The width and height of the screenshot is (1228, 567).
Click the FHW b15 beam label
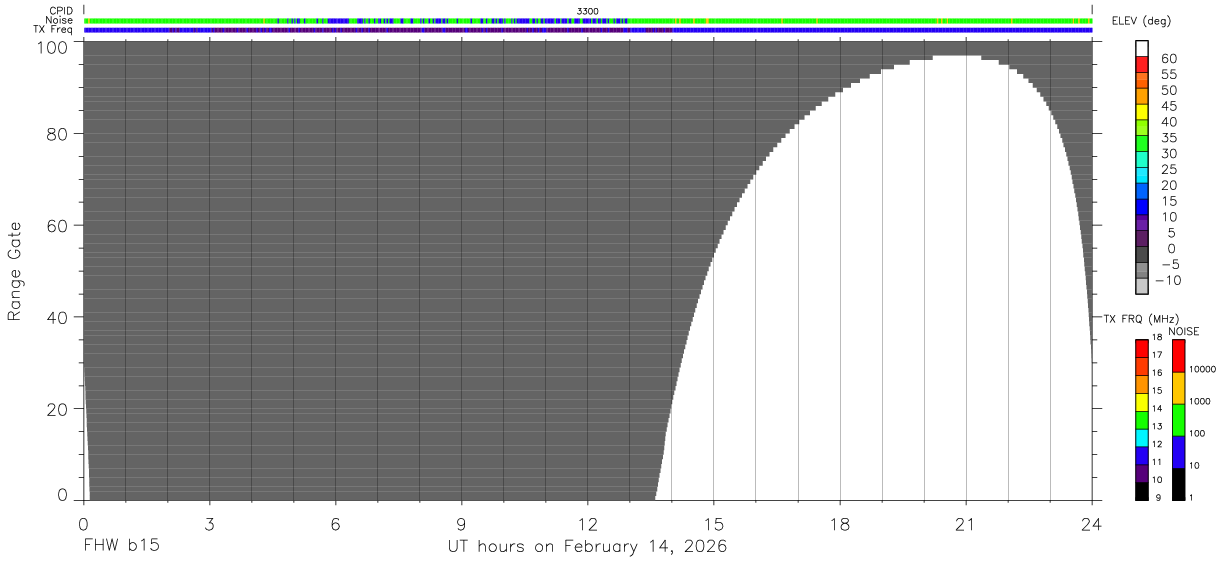pos(121,546)
